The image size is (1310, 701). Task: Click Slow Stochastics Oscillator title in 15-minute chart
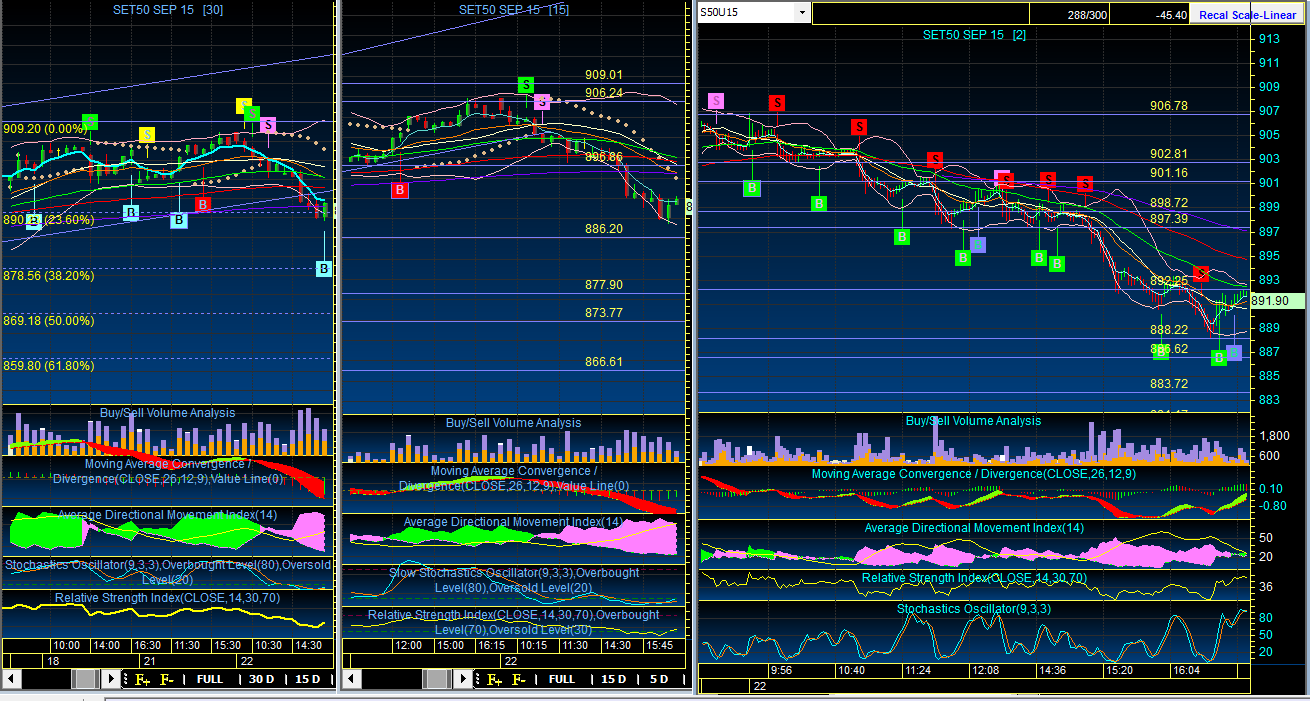513,580
